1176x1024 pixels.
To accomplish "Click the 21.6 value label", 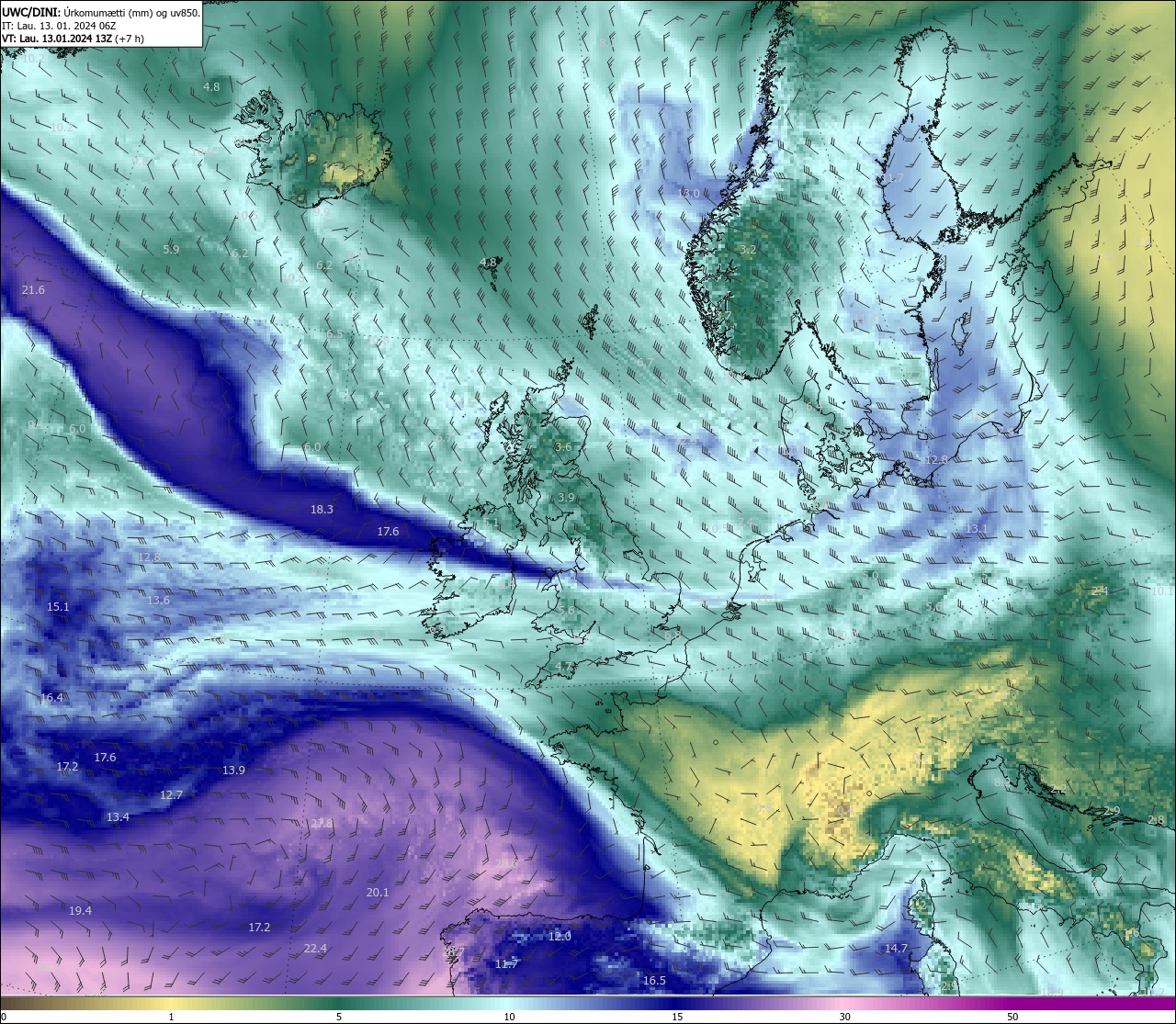I will pyautogui.click(x=33, y=290).
